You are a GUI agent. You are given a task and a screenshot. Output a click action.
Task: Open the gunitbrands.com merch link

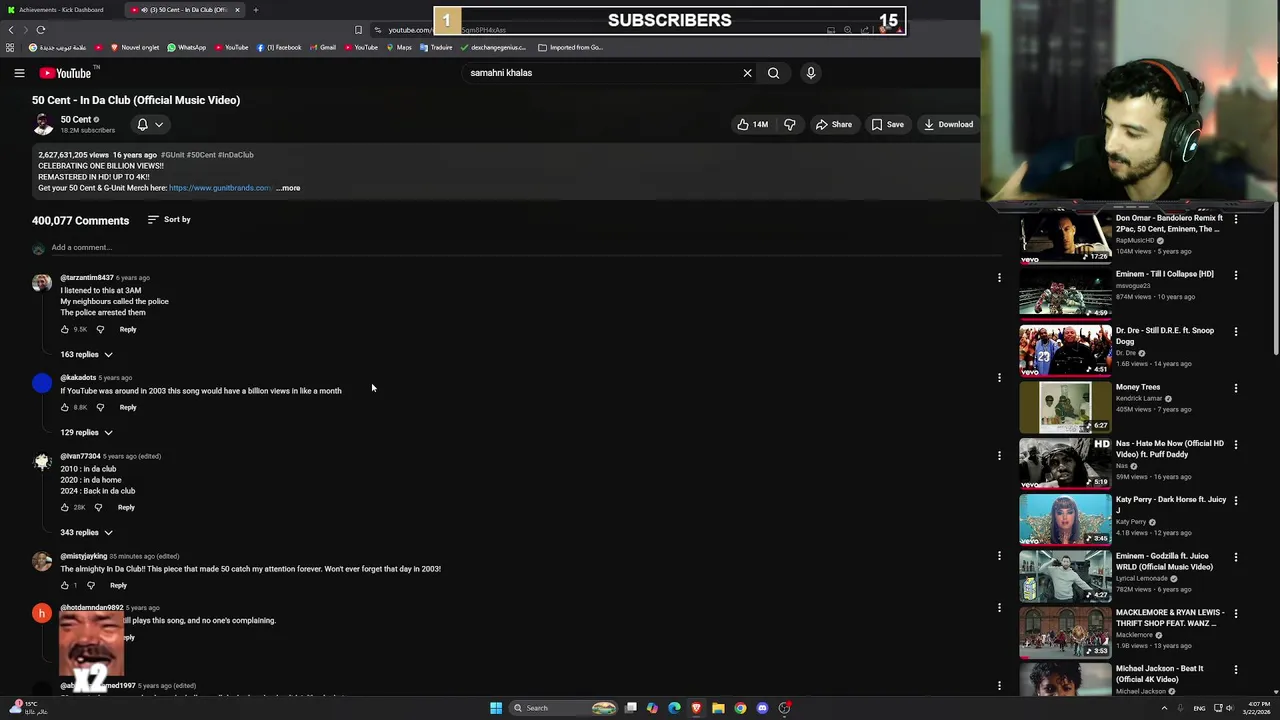click(219, 188)
